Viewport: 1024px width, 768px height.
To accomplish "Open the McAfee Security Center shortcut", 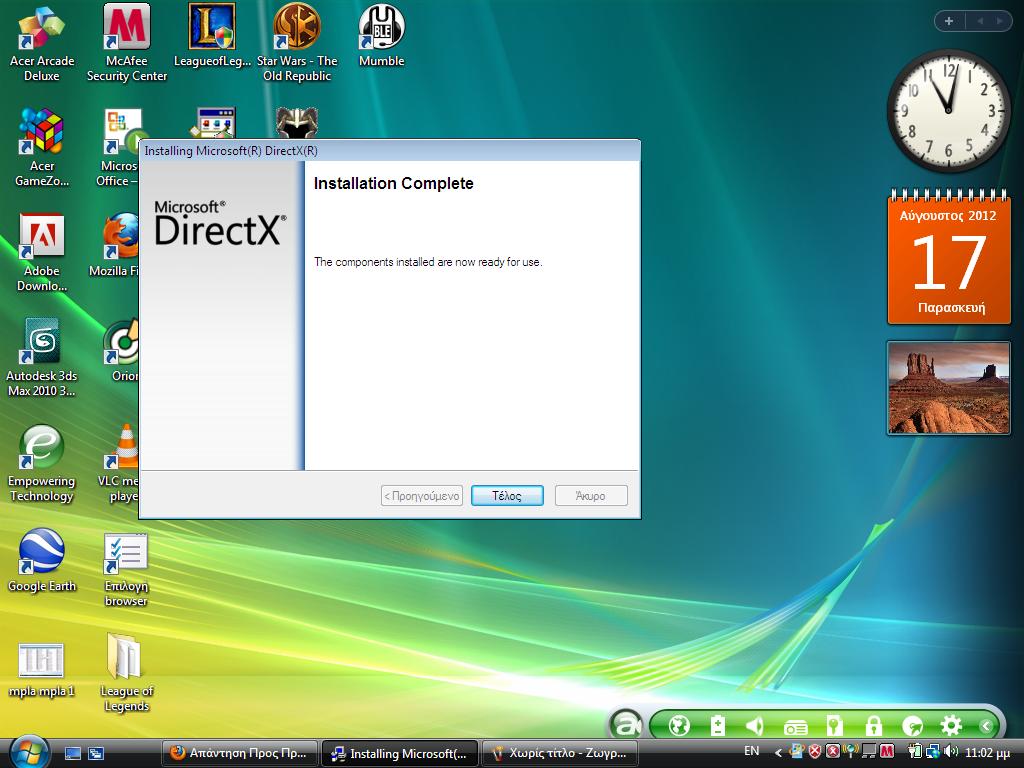I will click(x=127, y=44).
